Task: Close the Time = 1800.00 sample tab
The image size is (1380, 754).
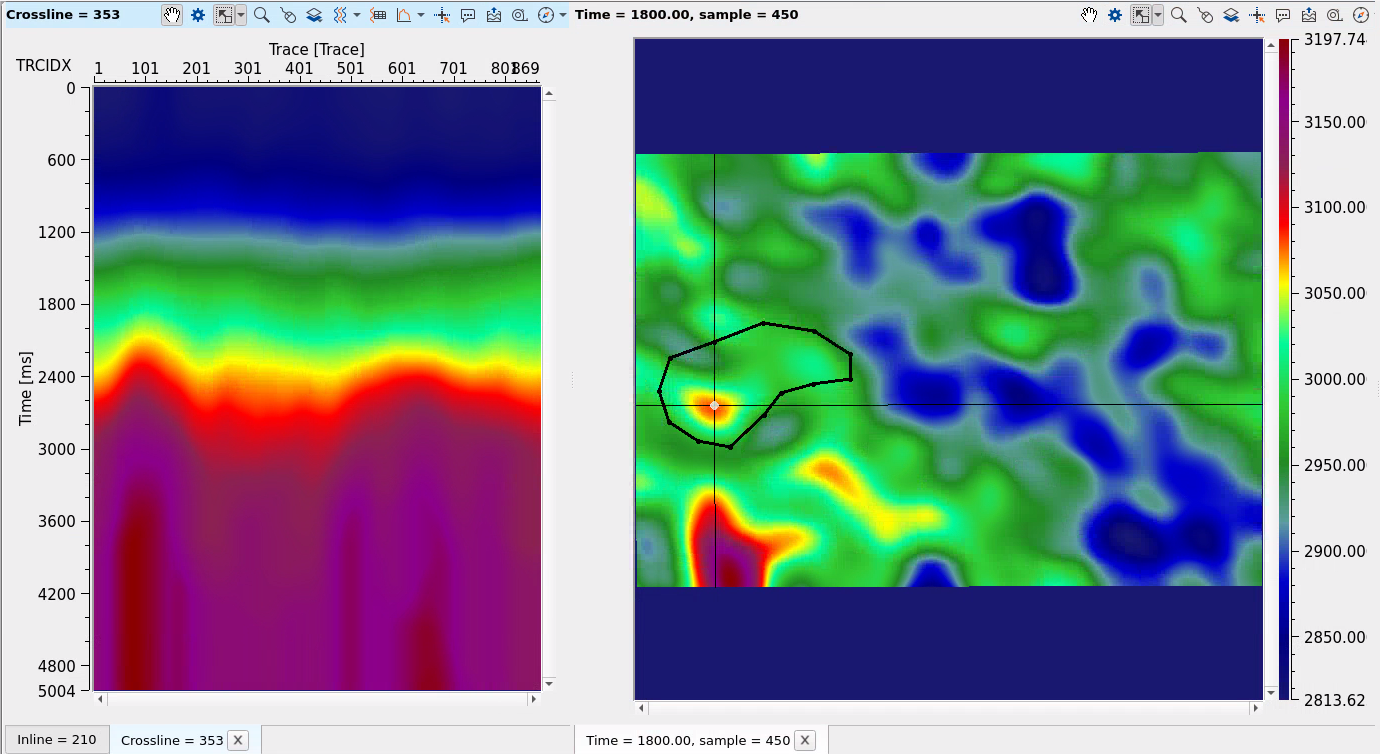Action: (805, 740)
